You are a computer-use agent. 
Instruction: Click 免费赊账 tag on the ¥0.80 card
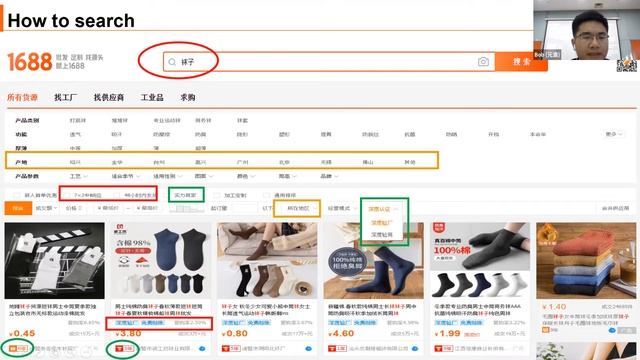(259, 323)
